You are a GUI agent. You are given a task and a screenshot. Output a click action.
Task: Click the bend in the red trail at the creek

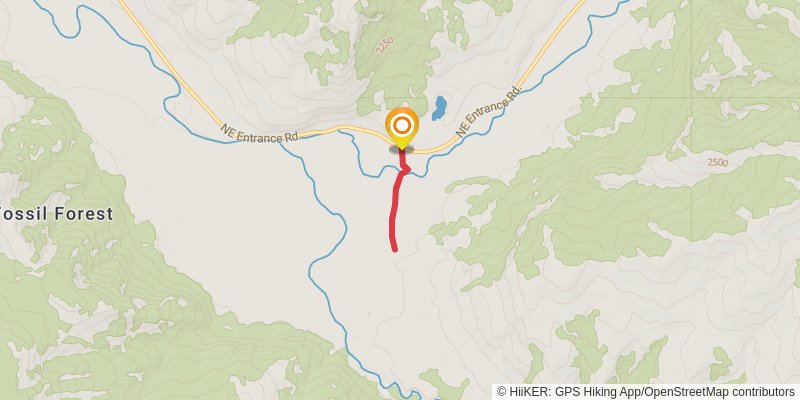tap(406, 169)
